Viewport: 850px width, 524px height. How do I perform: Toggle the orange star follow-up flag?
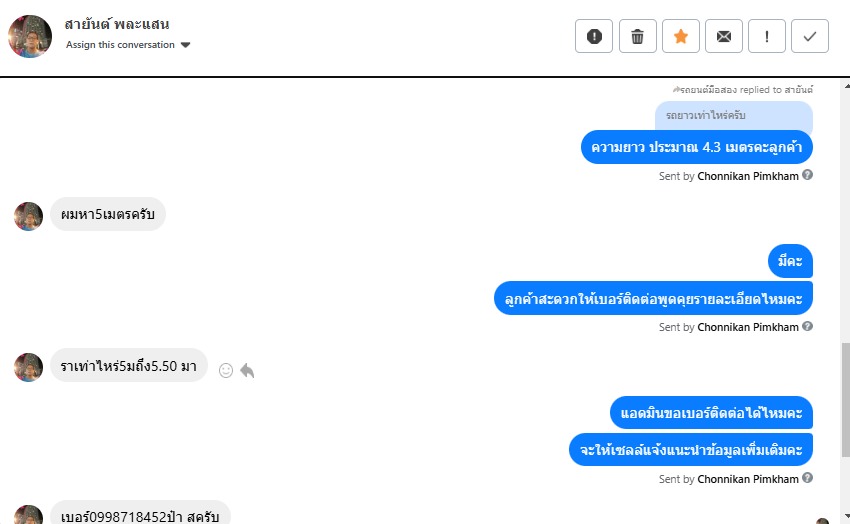[x=681, y=36]
